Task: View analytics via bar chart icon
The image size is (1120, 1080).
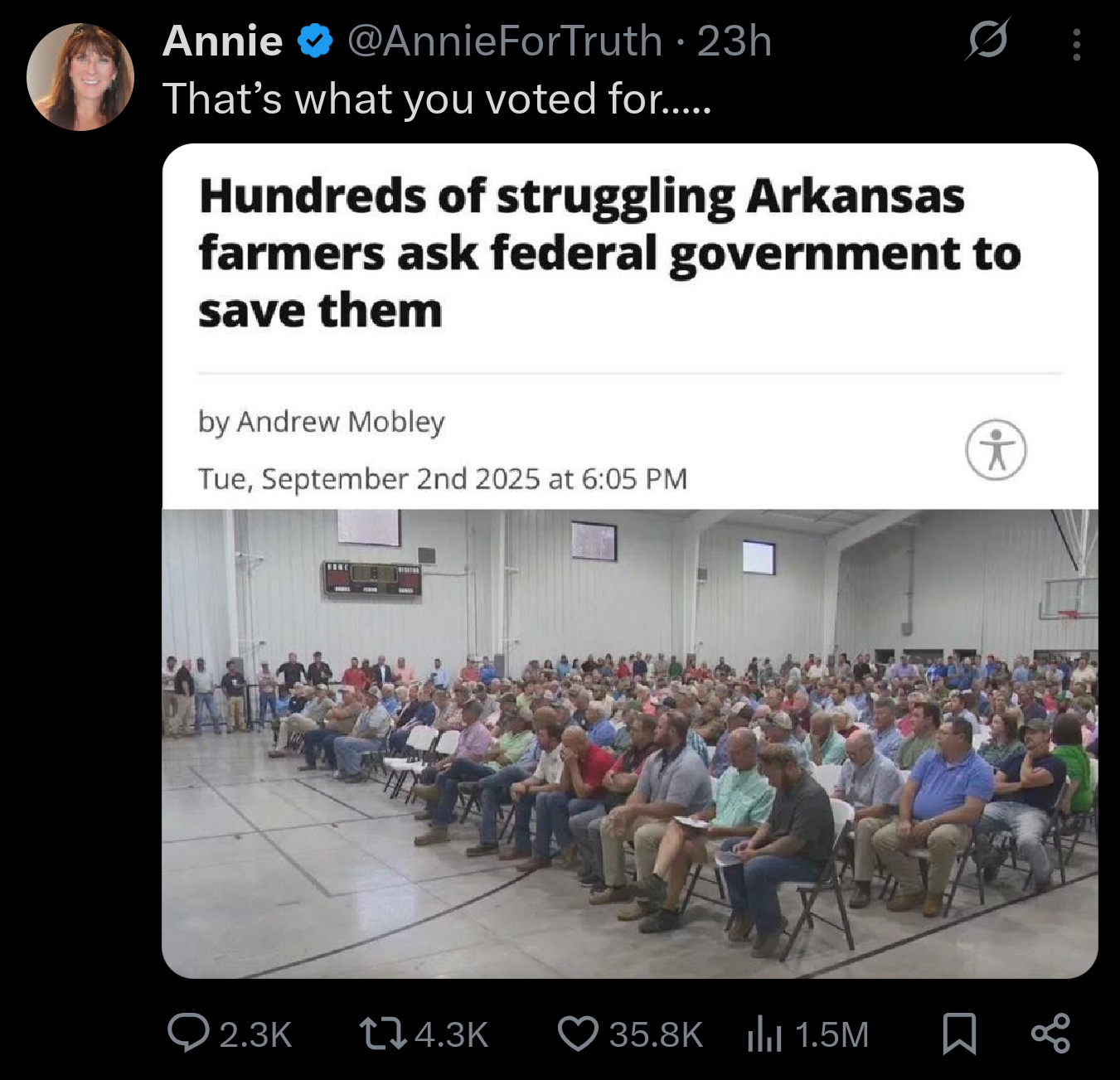Action: [764, 1034]
